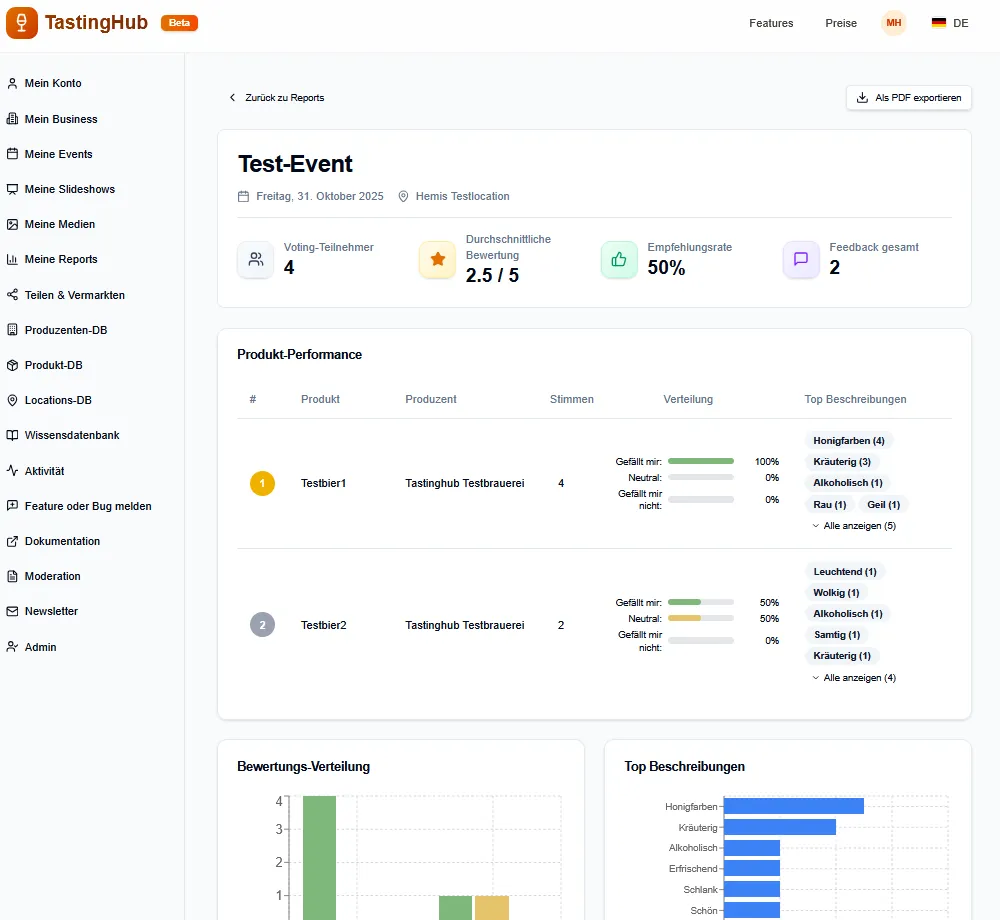Open the Features page in the header
This screenshot has width=1000, height=920.
tap(771, 23)
